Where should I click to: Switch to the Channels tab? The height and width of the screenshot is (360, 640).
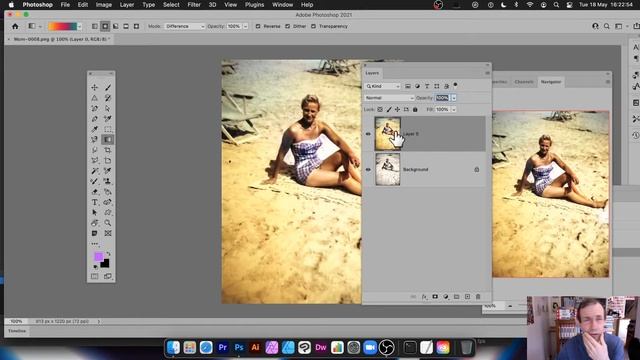524,82
